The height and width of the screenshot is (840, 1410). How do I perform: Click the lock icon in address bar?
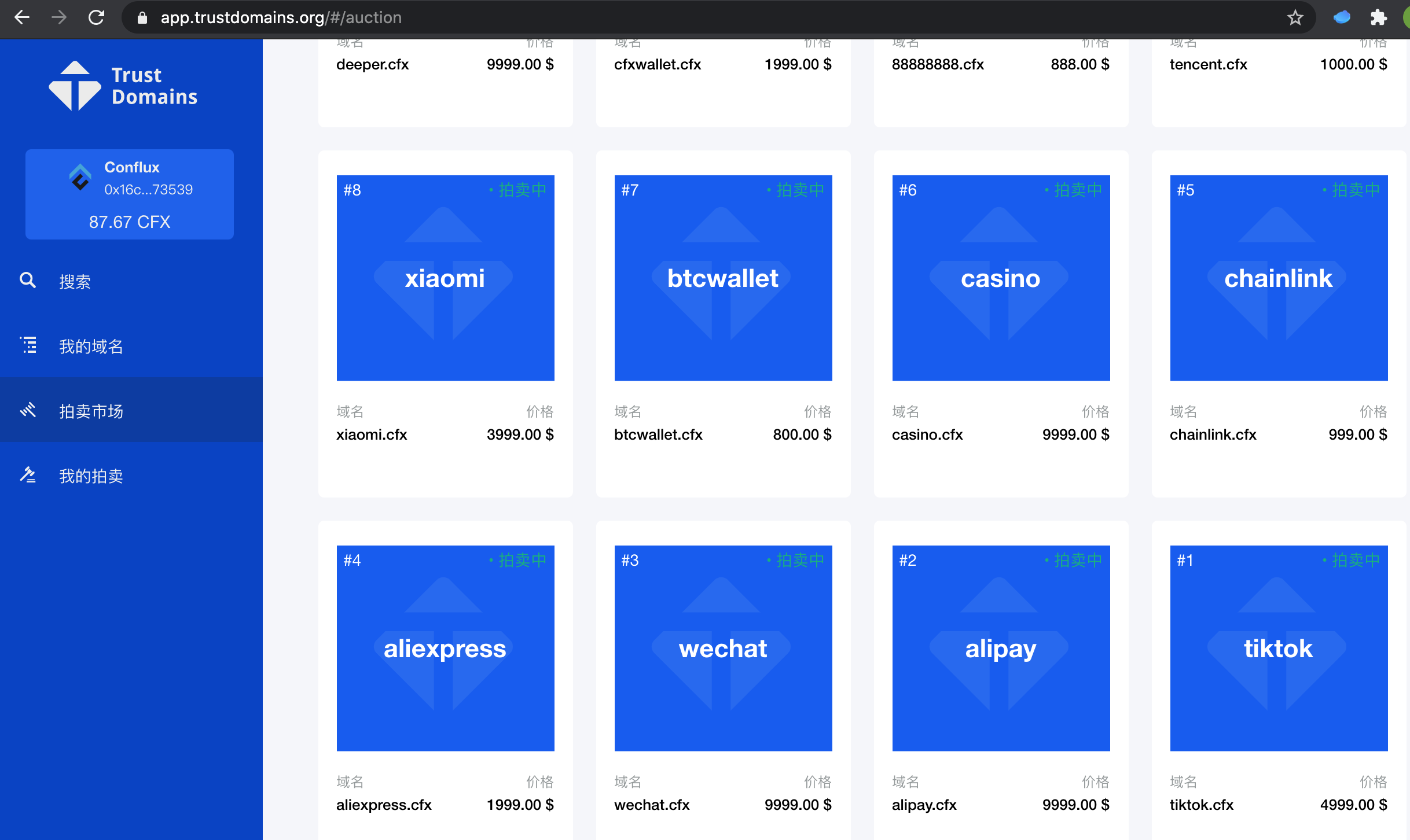coord(142,18)
